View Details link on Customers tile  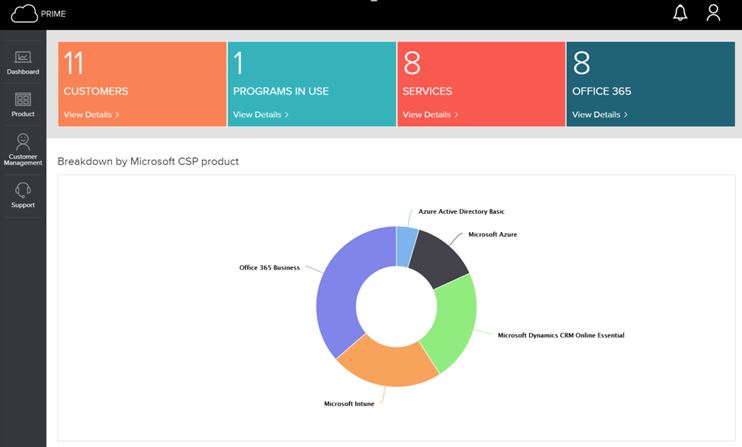[91, 115]
